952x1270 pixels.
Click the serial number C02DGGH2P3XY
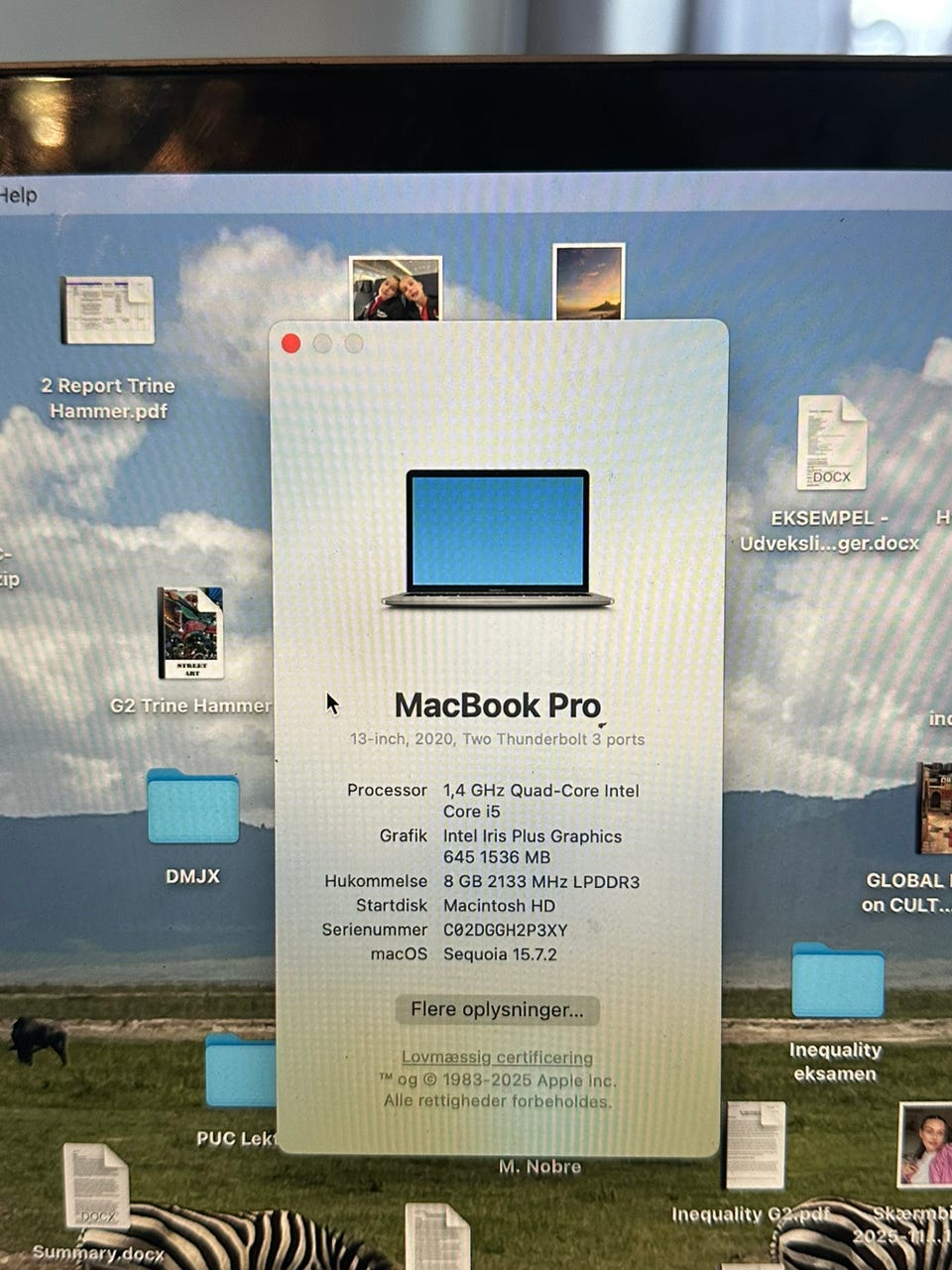point(506,931)
